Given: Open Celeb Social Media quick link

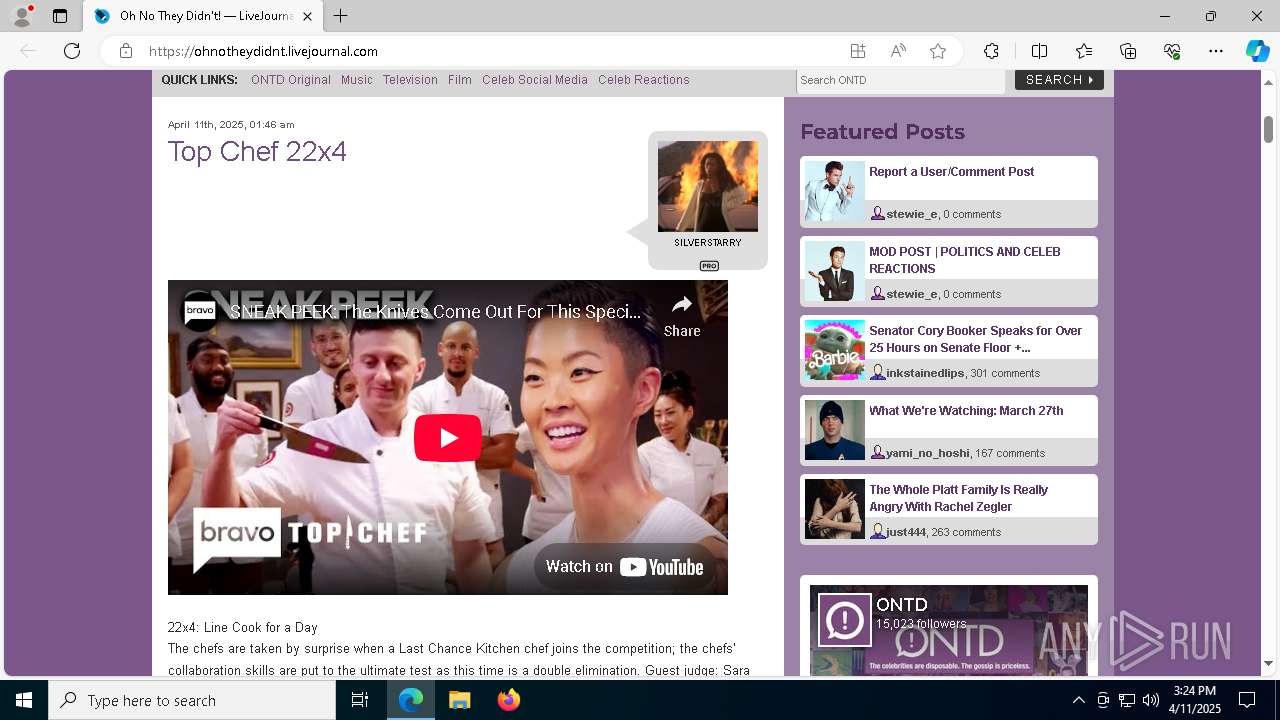Looking at the screenshot, I should 535,80.
